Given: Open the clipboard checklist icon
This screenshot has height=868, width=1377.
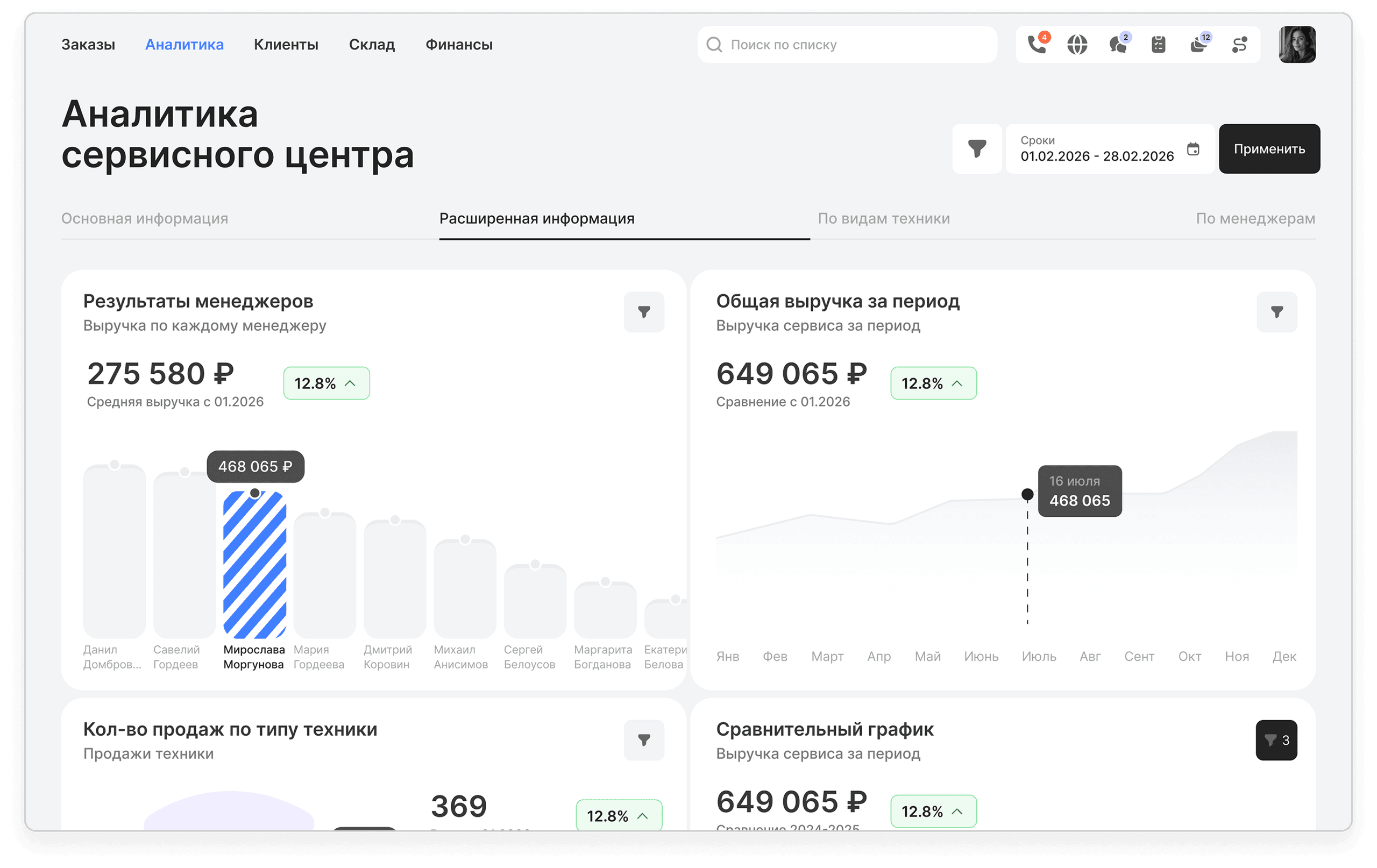Looking at the screenshot, I should (1159, 45).
